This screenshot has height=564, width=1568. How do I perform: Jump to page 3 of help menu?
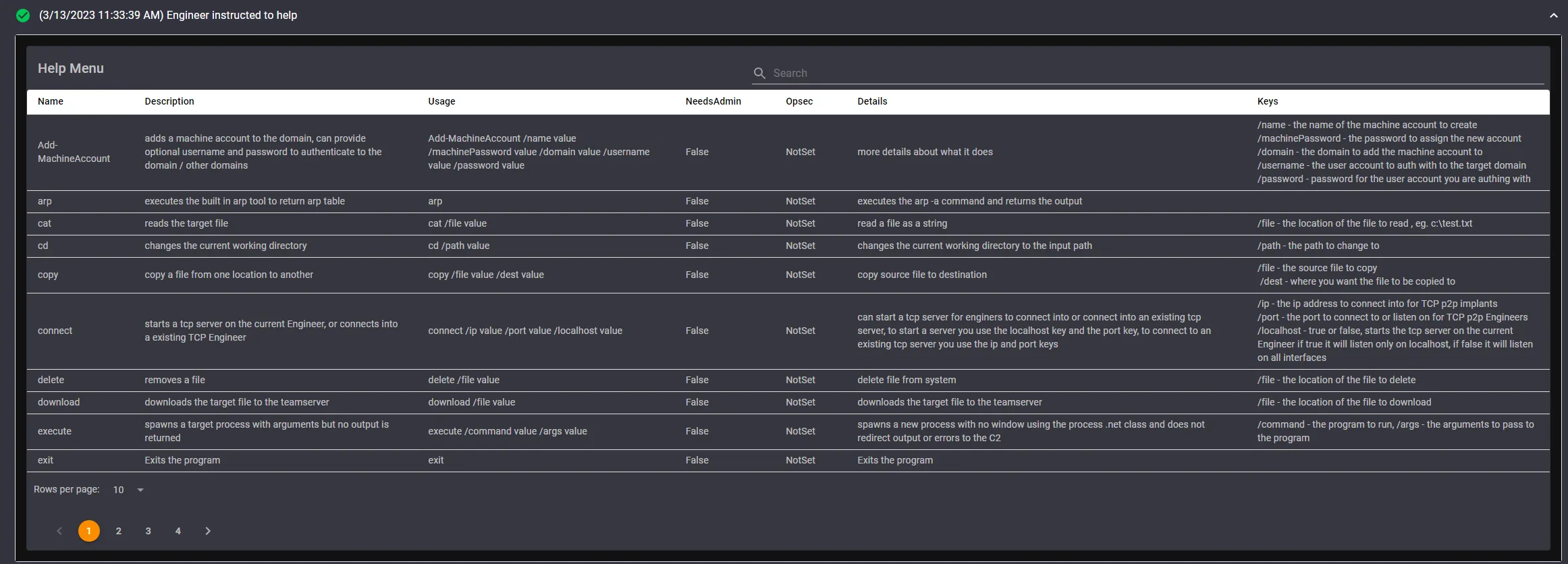point(148,531)
